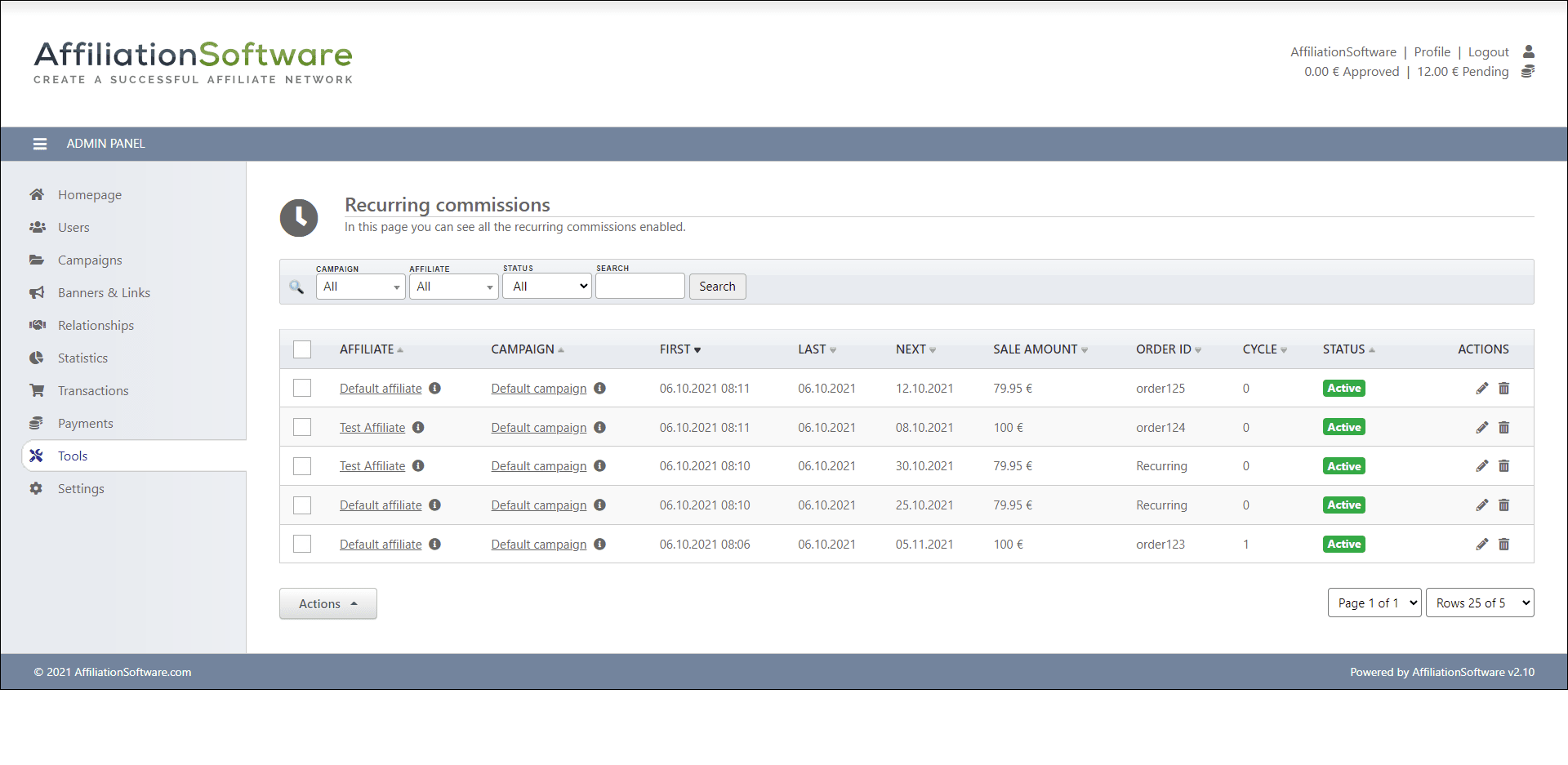The width and height of the screenshot is (1568, 765).
Task: Open the Campaign filter dropdown
Action: 360,287
